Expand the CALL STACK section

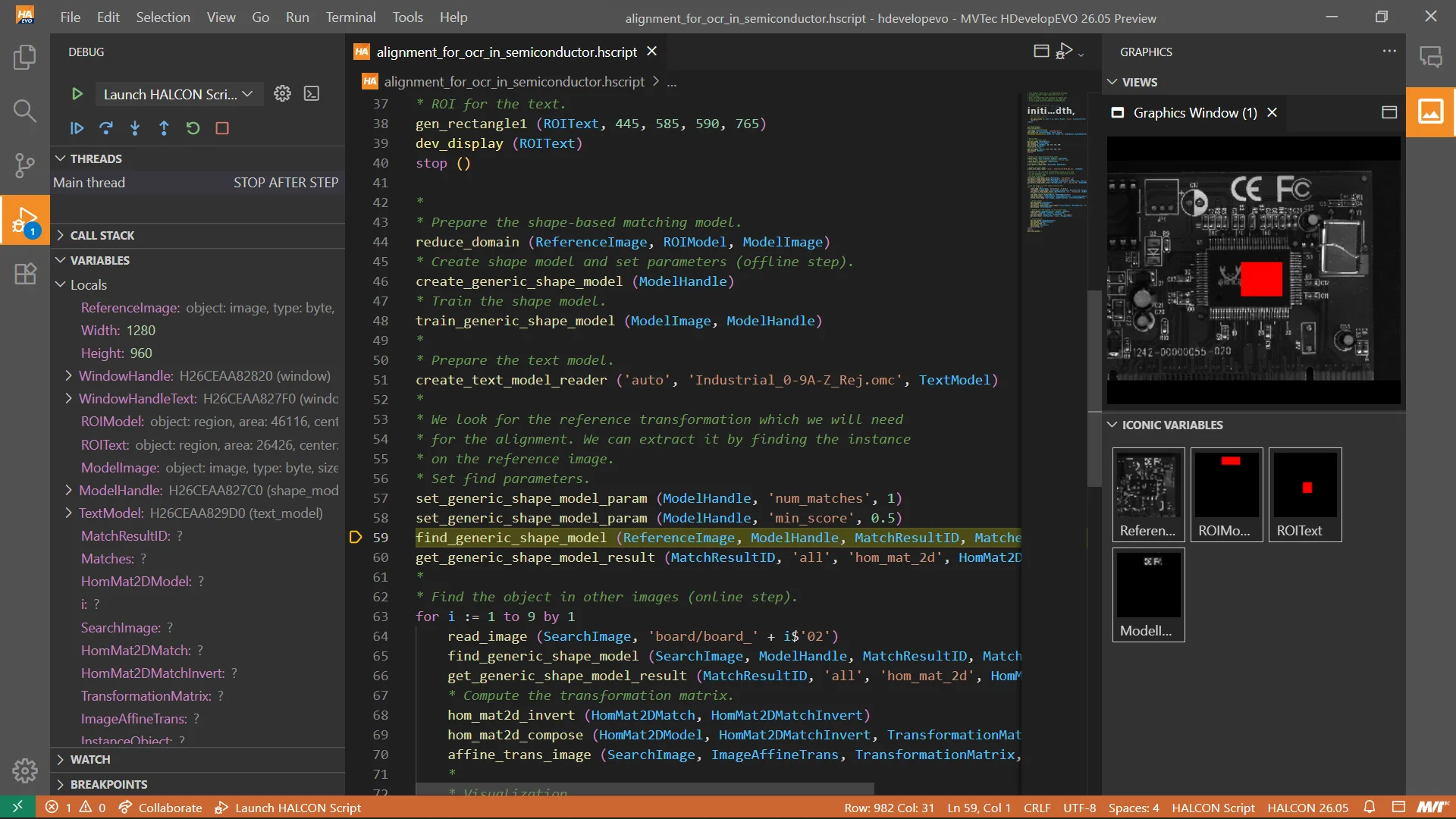tap(102, 235)
